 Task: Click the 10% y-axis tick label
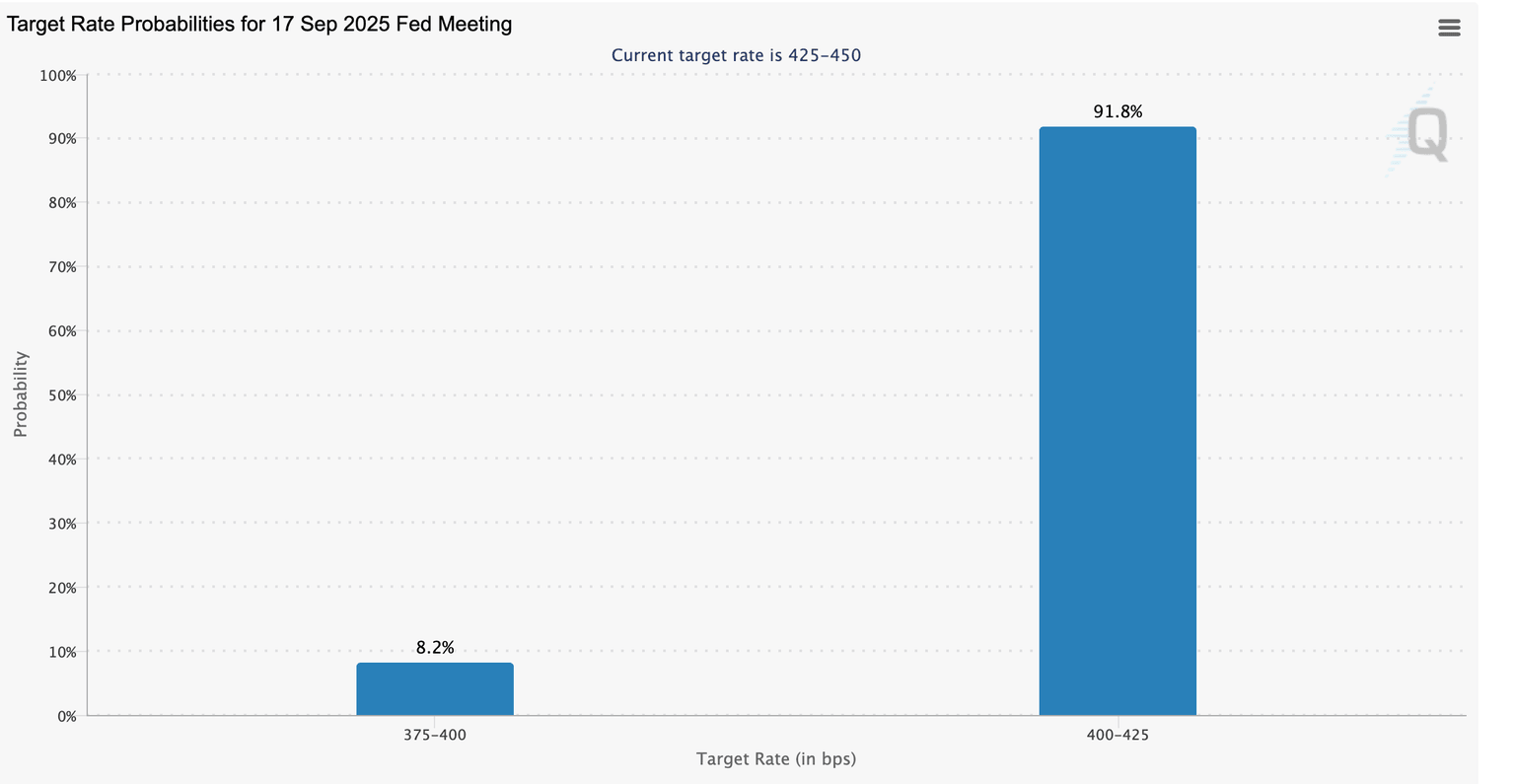click(x=60, y=652)
